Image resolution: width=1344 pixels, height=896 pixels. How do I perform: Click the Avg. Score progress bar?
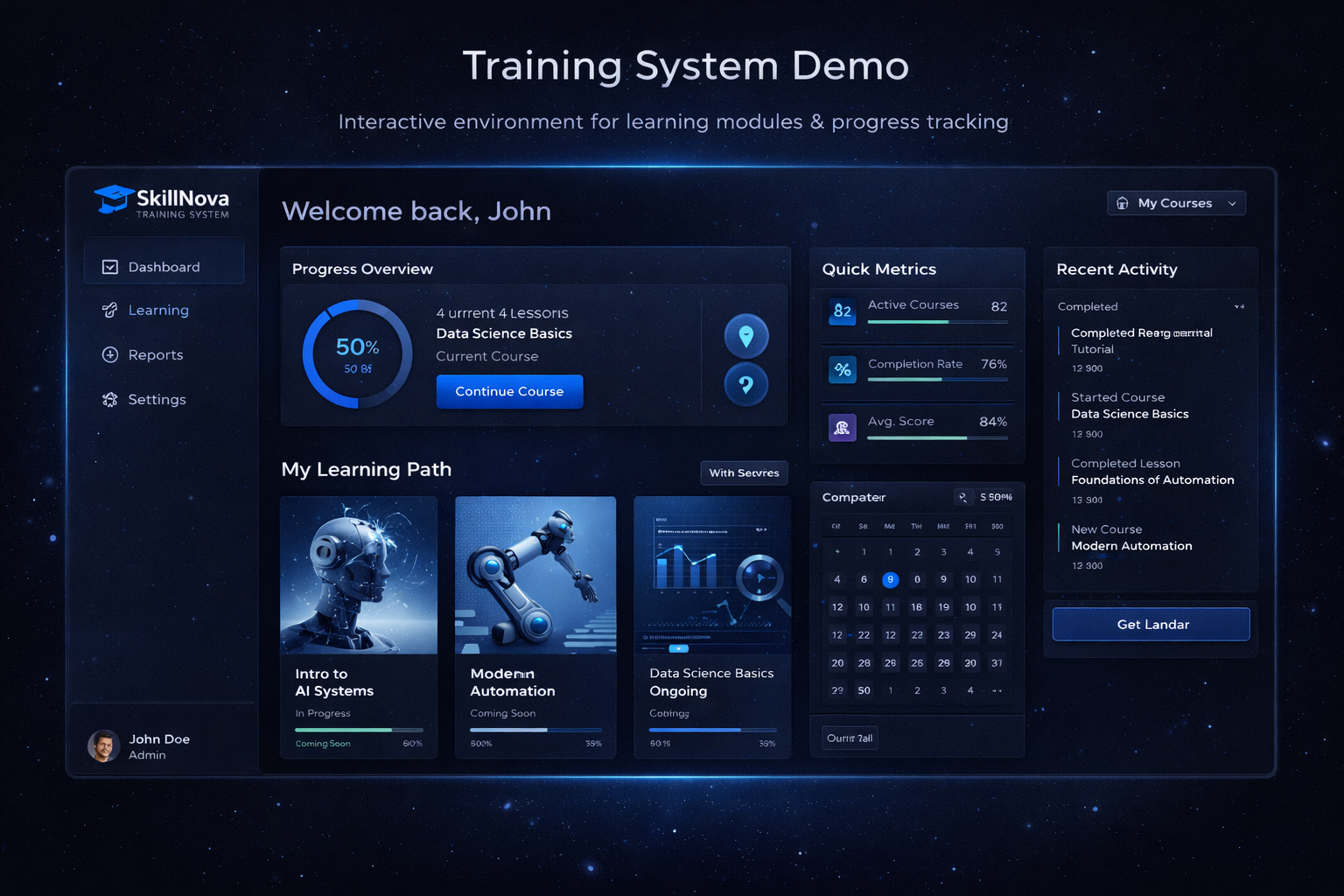tap(938, 437)
